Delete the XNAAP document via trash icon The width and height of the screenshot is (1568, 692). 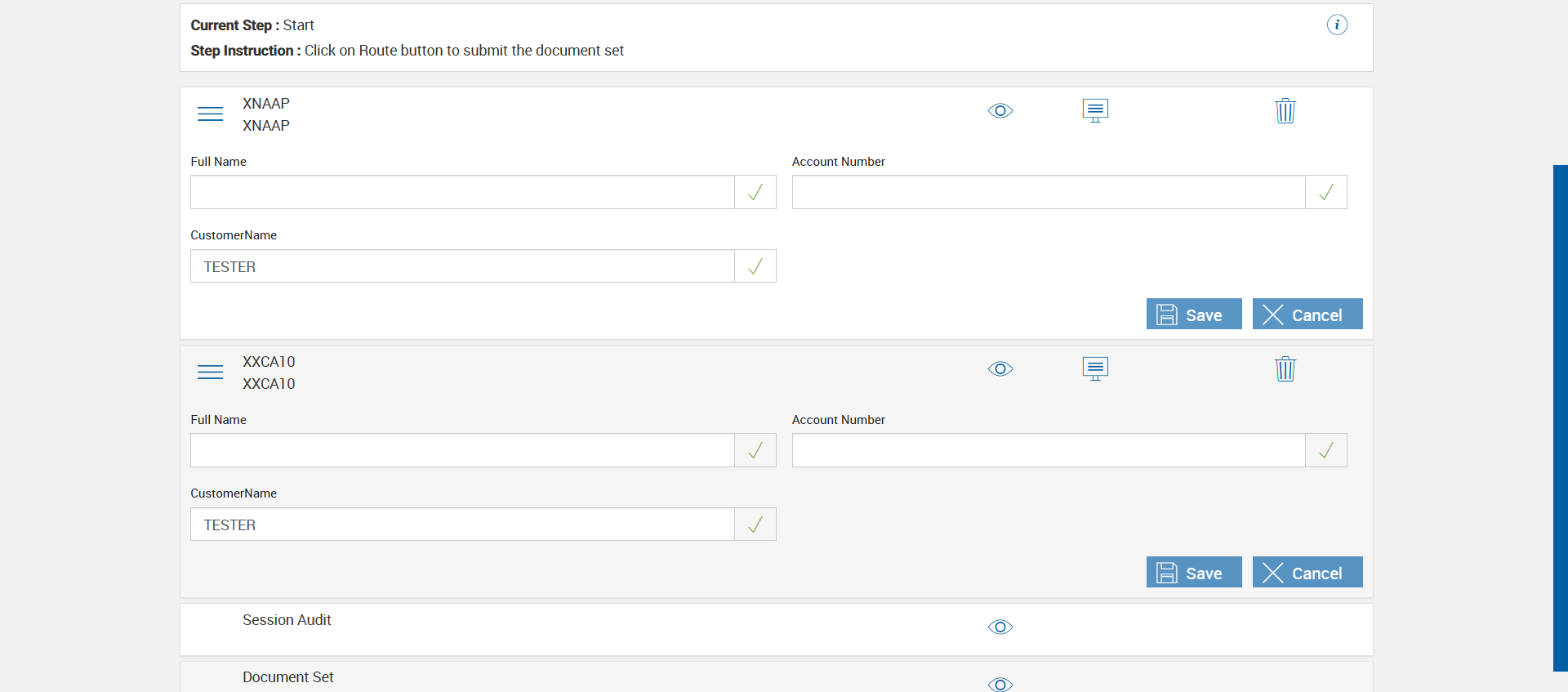click(x=1285, y=110)
